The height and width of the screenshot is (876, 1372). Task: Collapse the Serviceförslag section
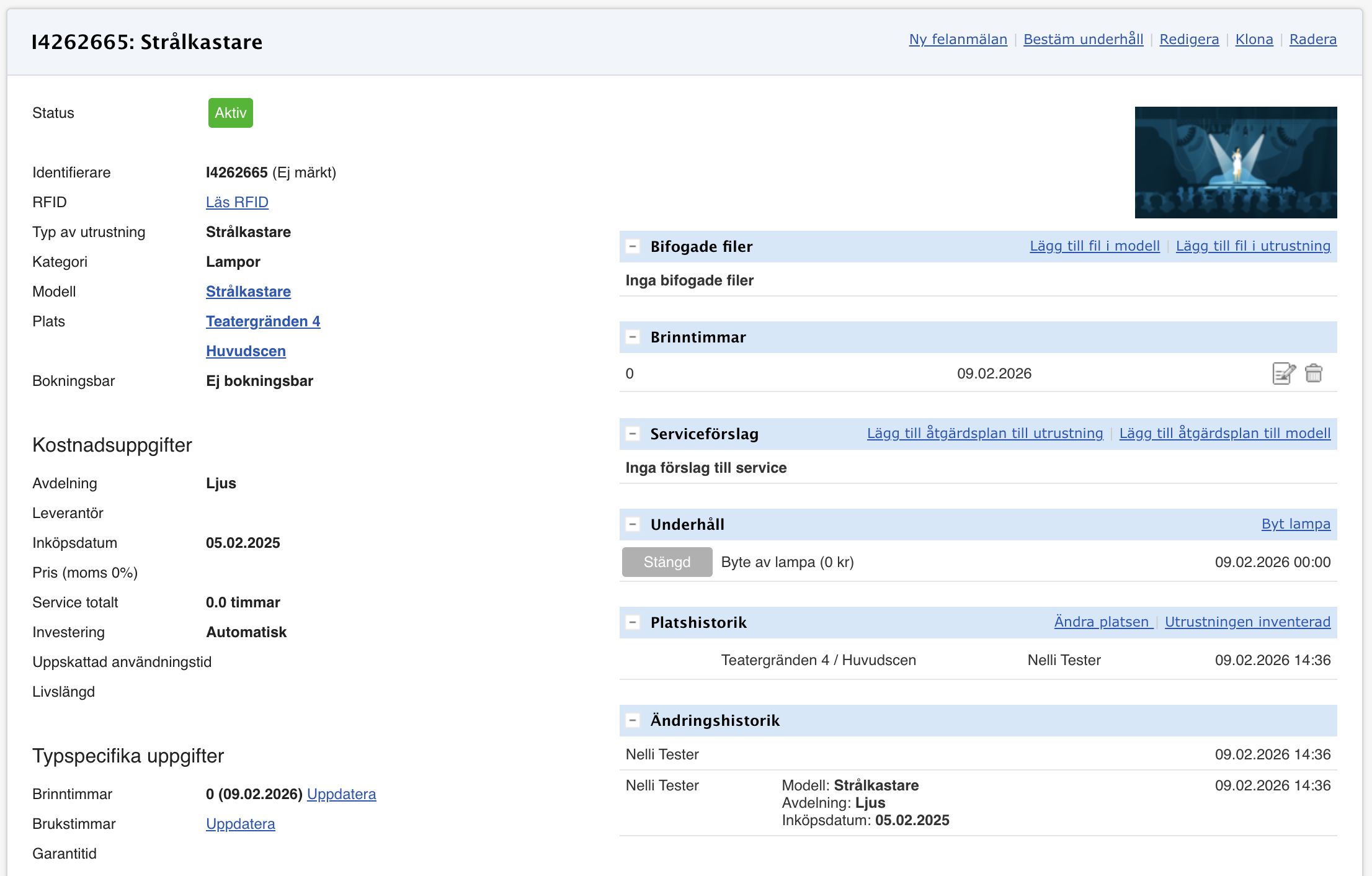point(633,434)
